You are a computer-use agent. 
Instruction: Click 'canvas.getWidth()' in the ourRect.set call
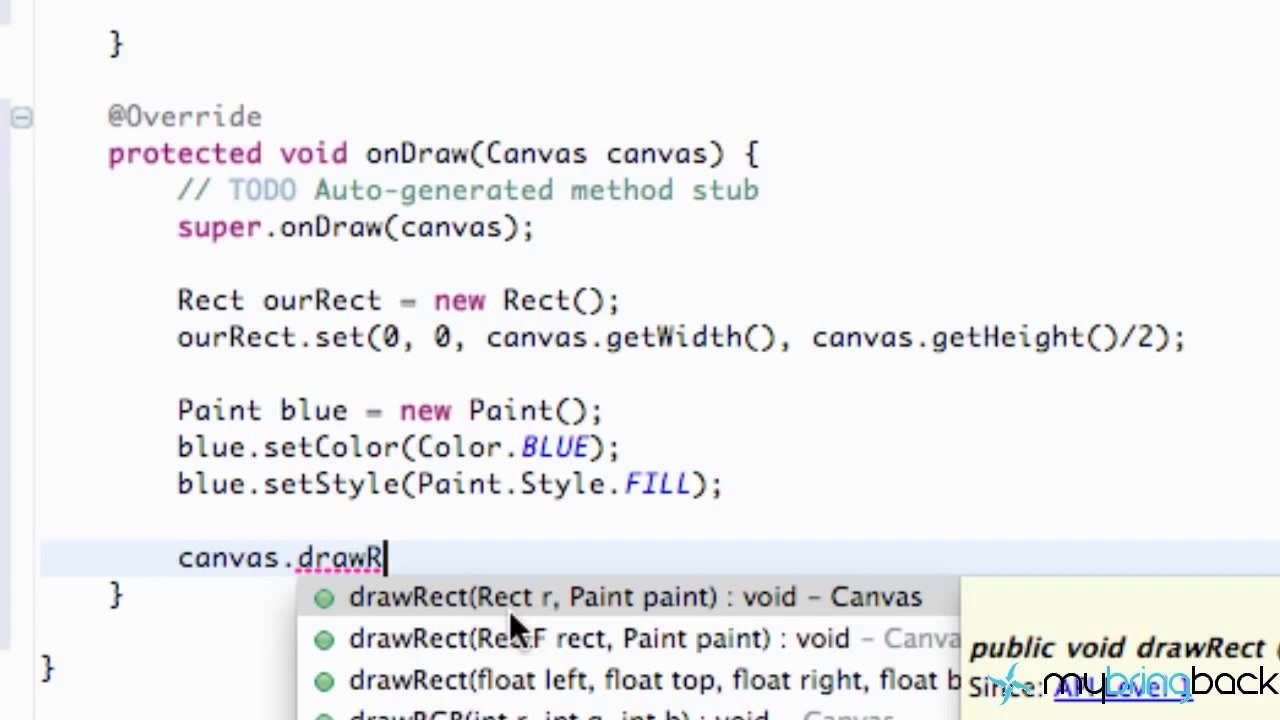630,337
